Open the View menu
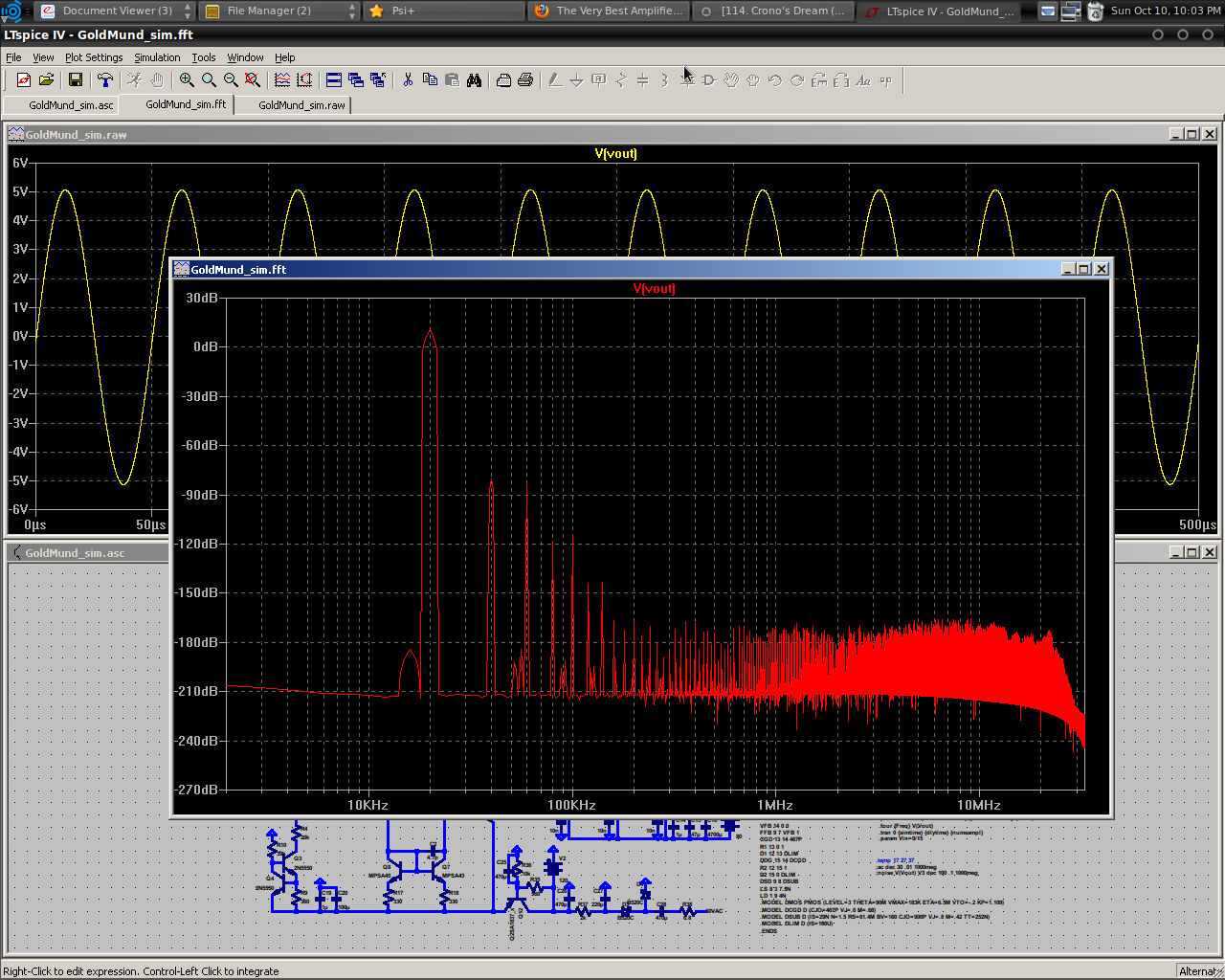The height and width of the screenshot is (980, 1225). (x=43, y=57)
